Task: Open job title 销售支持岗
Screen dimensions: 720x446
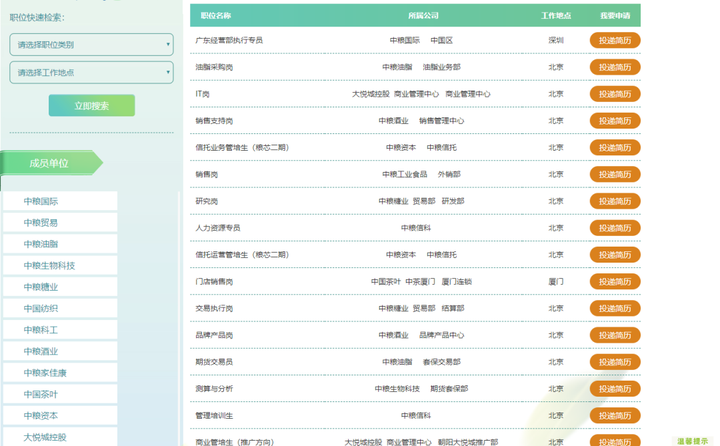Action: (x=214, y=121)
